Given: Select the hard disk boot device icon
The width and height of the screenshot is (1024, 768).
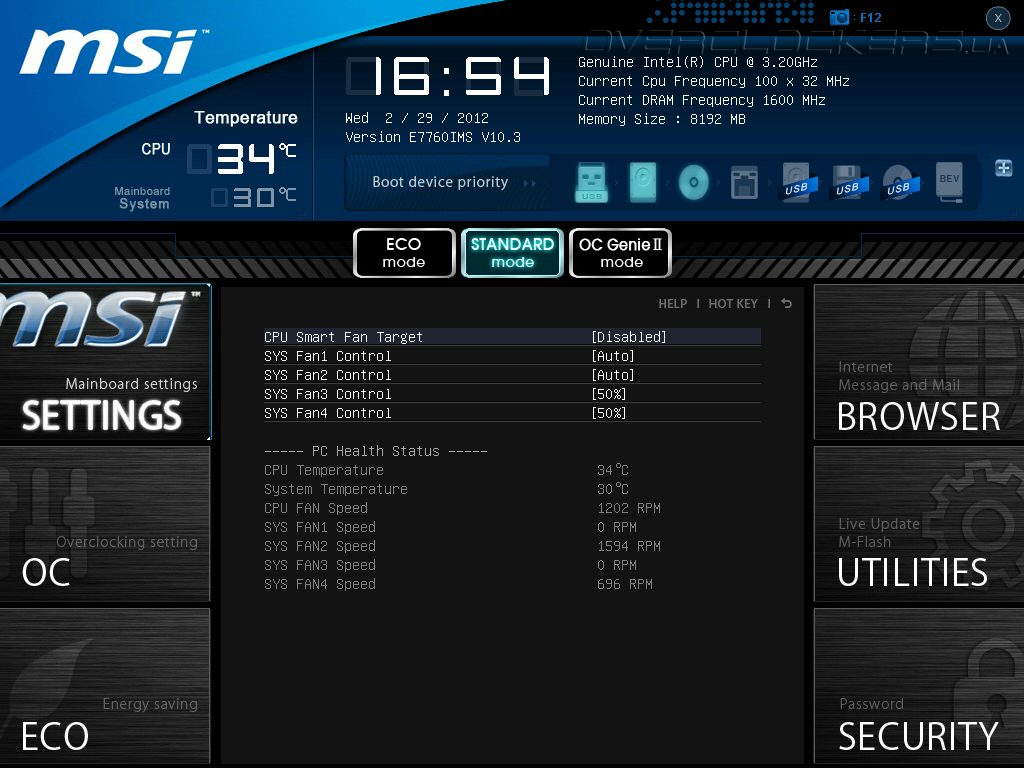Looking at the screenshot, I should (x=643, y=182).
